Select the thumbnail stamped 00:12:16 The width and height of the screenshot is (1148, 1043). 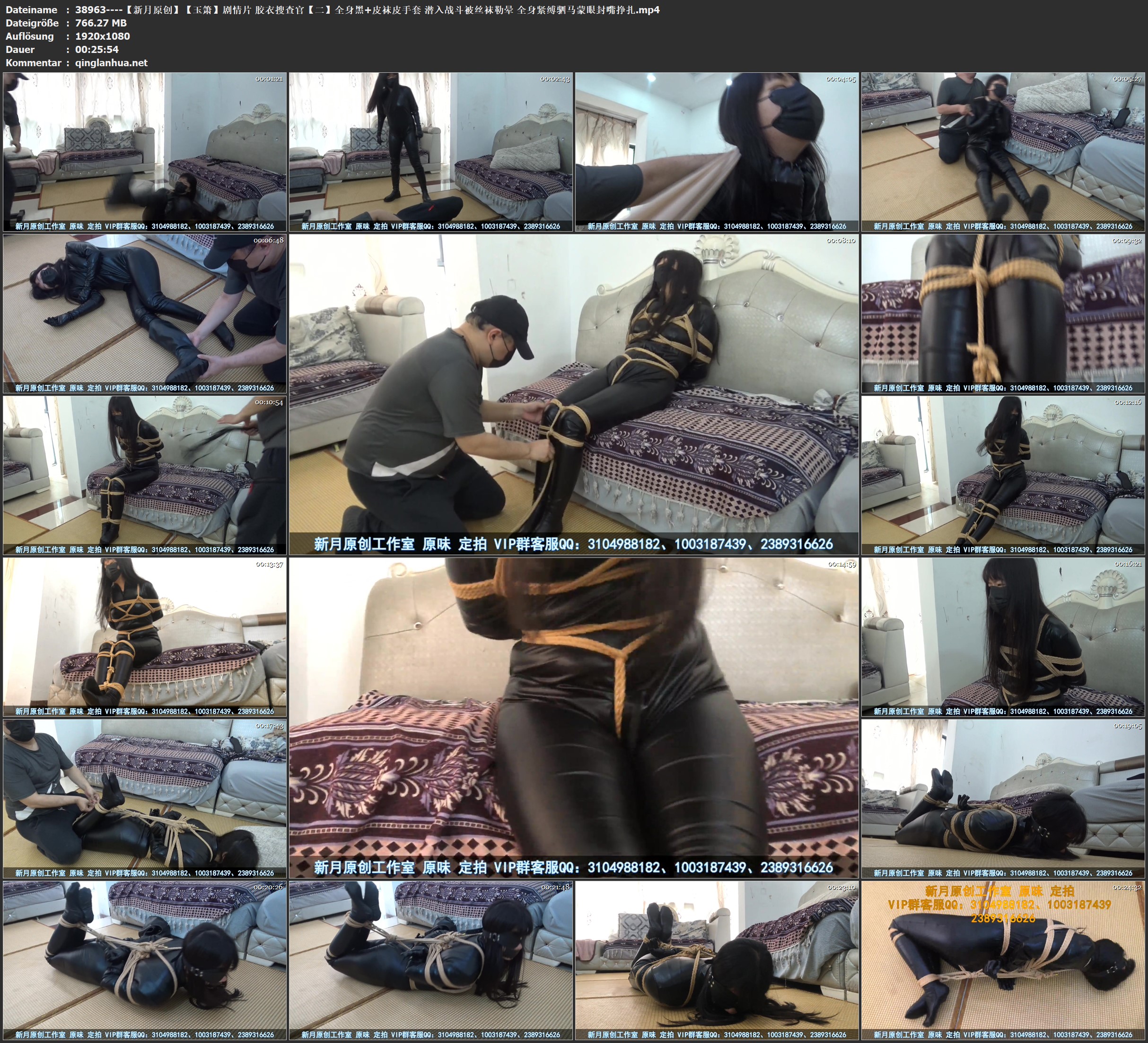point(1003,475)
